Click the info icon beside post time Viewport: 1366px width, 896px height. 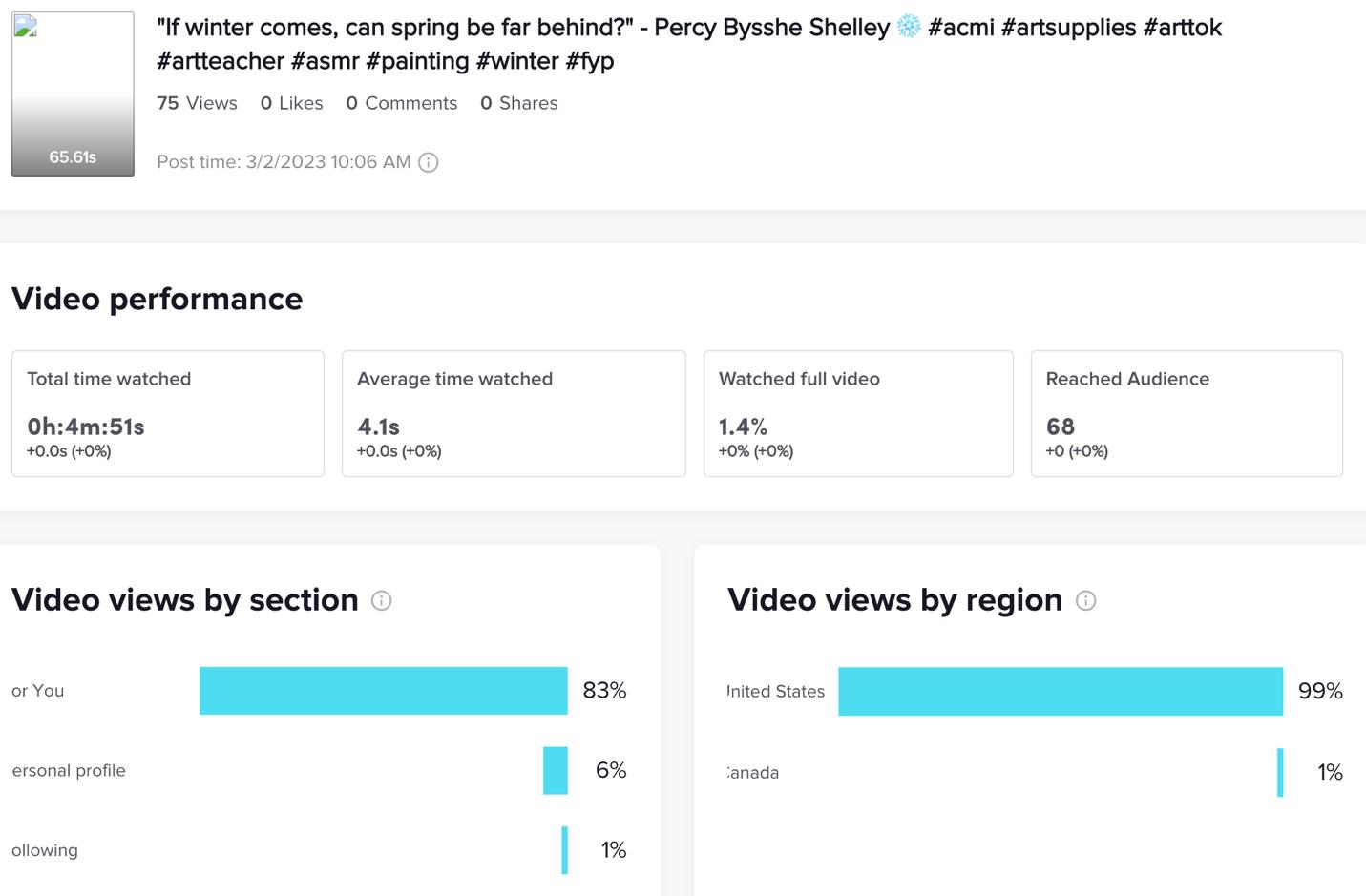[x=429, y=162]
